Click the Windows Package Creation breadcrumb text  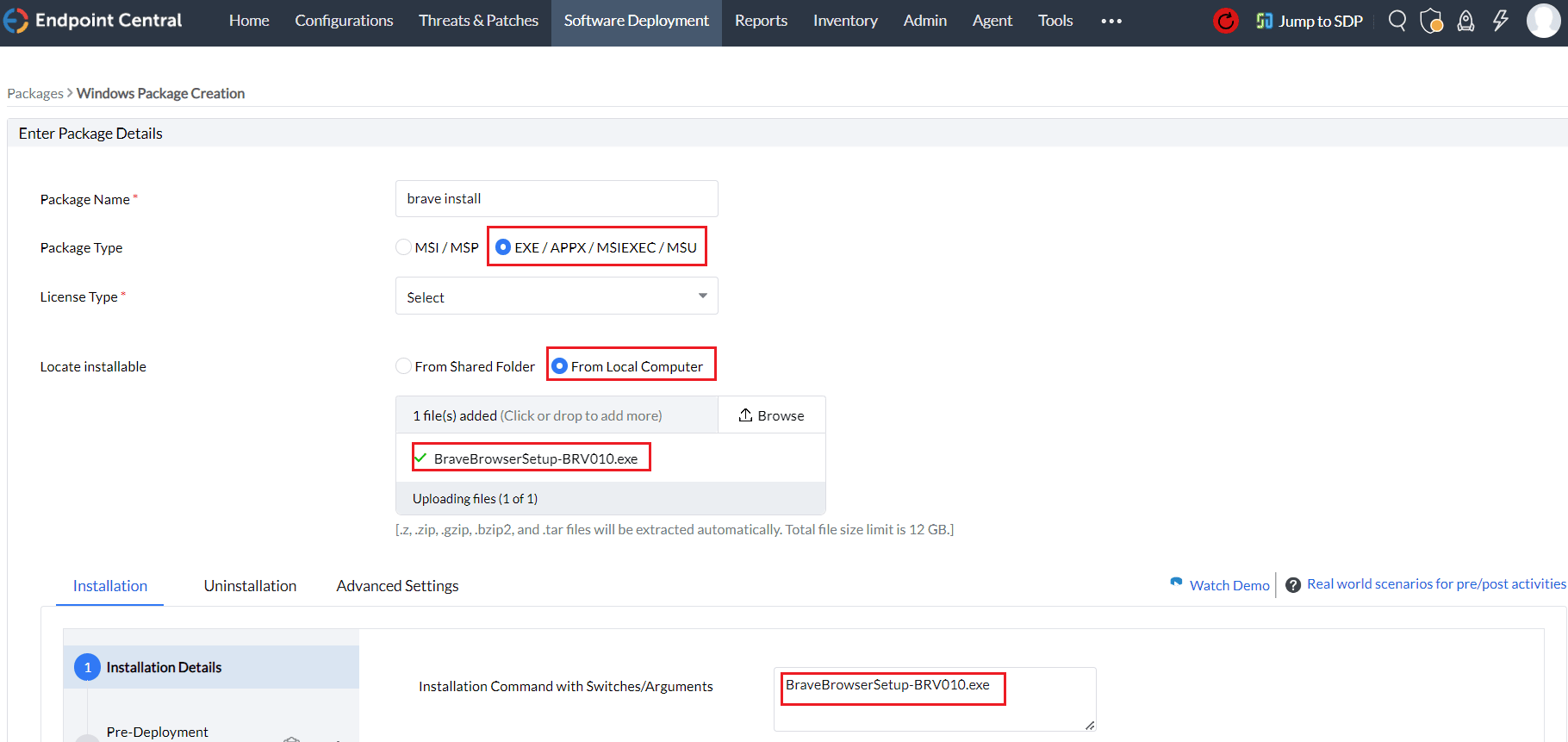tap(160, 93)
